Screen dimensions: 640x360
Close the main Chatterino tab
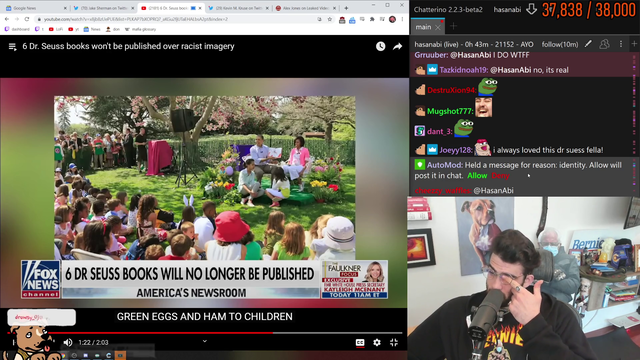click(438, 27)
